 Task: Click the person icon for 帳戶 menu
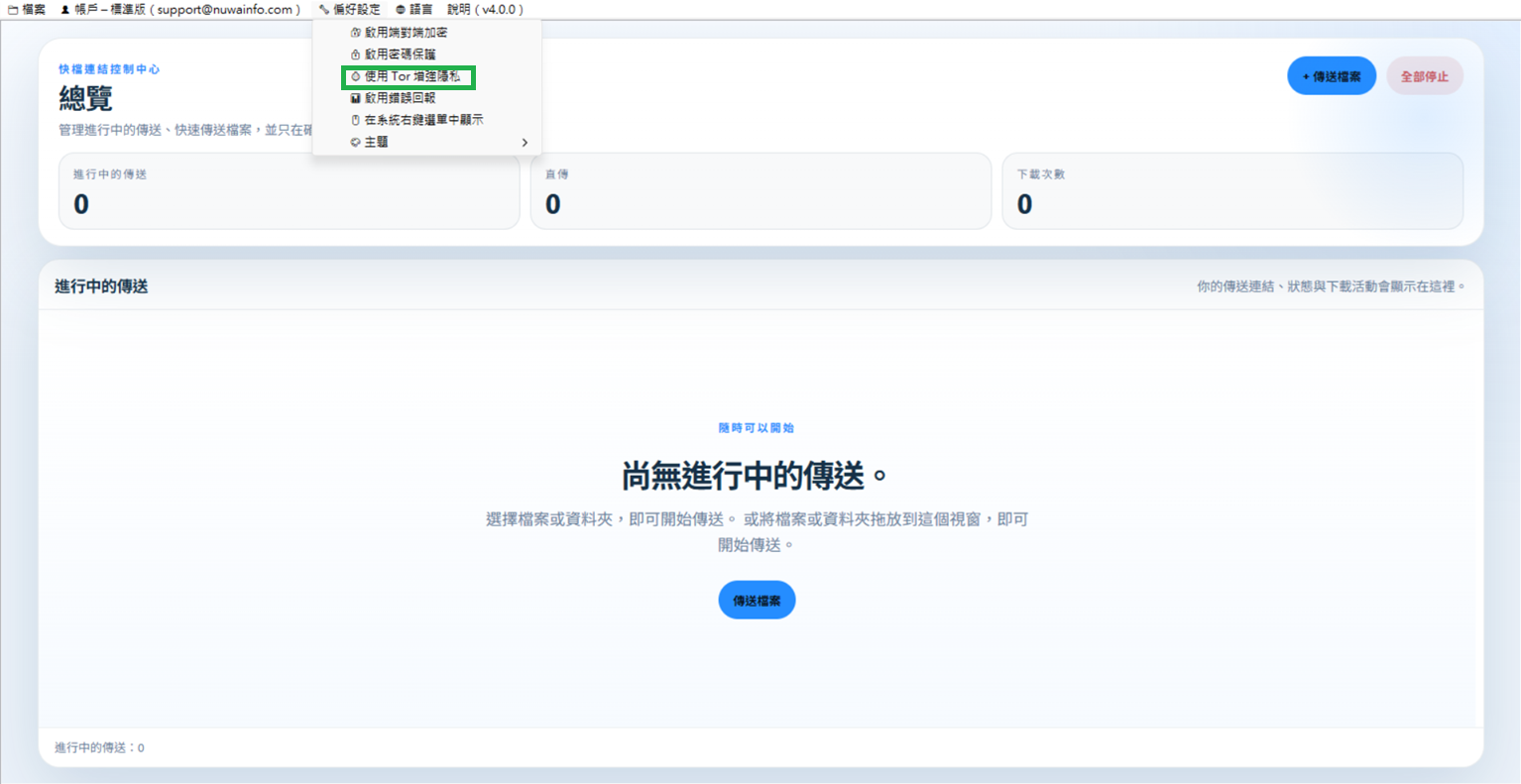click(x=65, y=9)
